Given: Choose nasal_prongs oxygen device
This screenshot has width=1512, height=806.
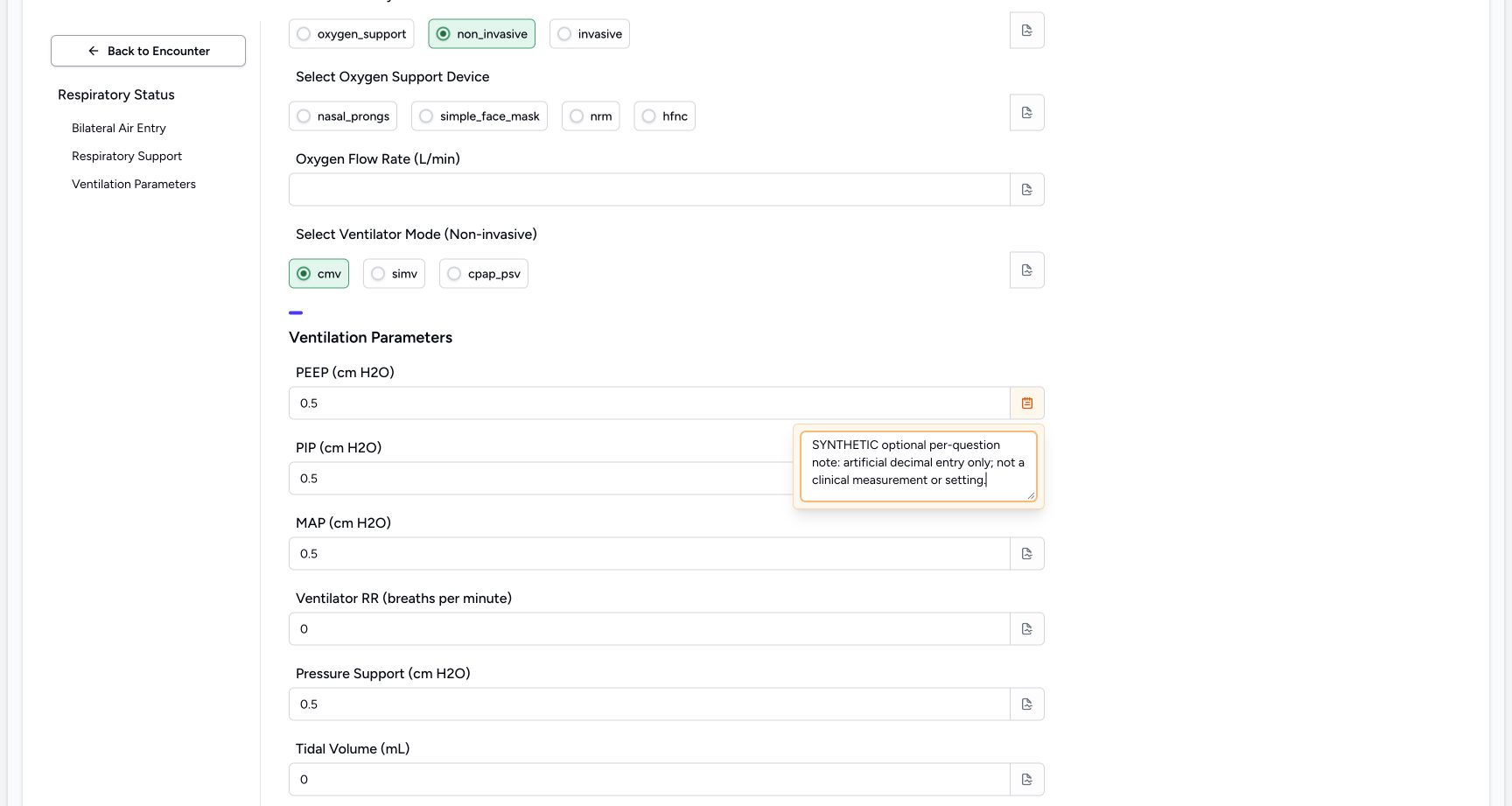Looking at the screenshot, I should (x=342, y=116).
